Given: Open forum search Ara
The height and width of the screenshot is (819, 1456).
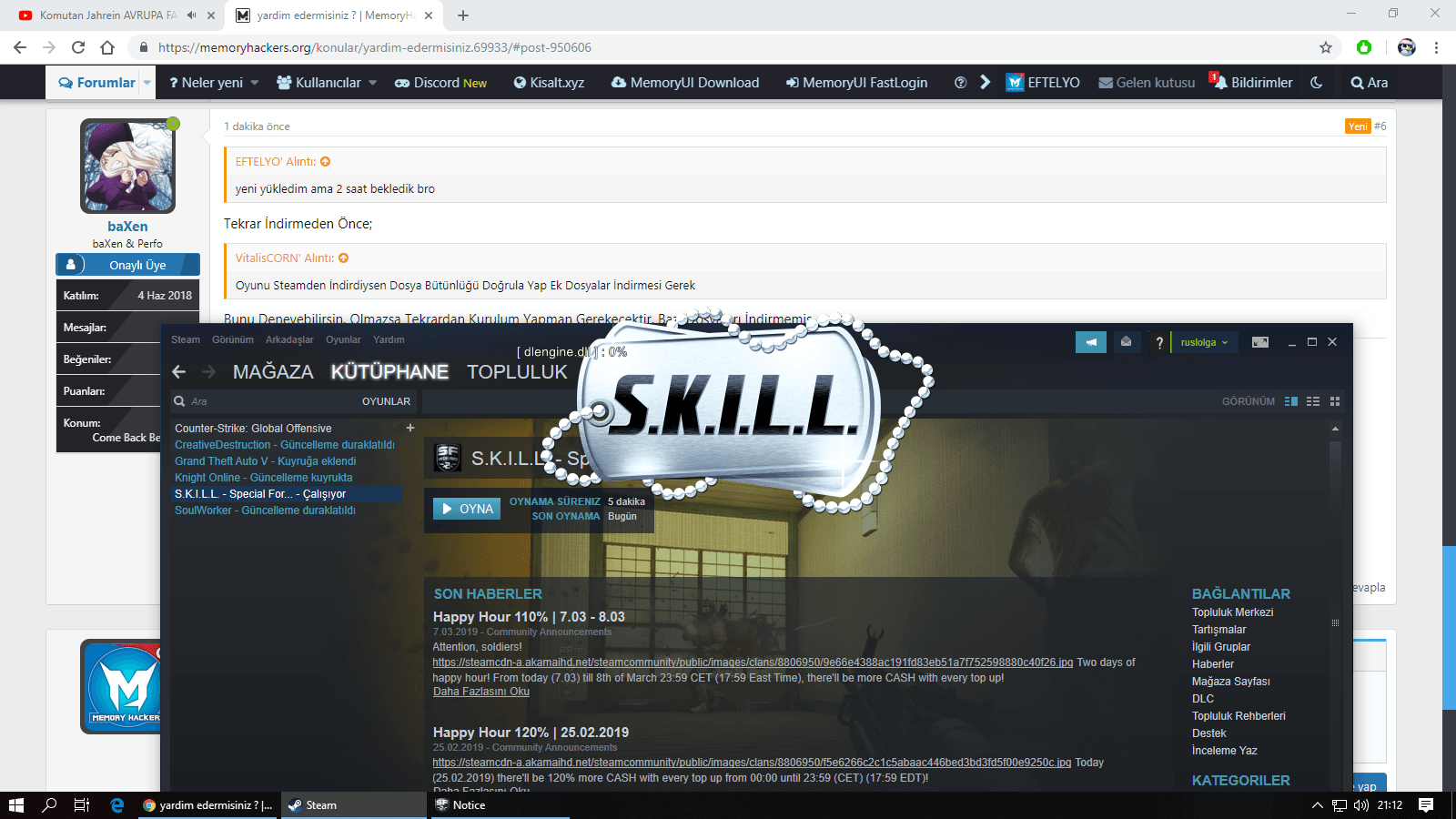Looking at the screenshot, I should (x=1370, y=83).
